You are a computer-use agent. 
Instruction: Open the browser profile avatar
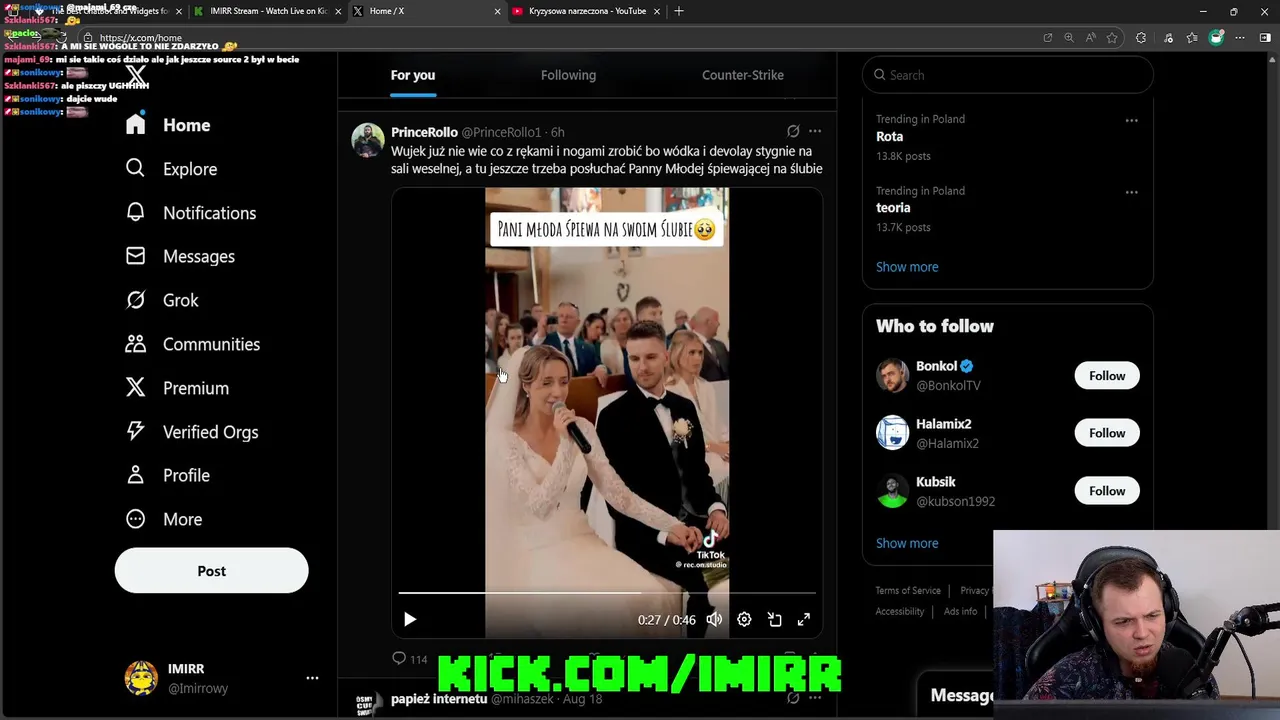(1216, 38)
